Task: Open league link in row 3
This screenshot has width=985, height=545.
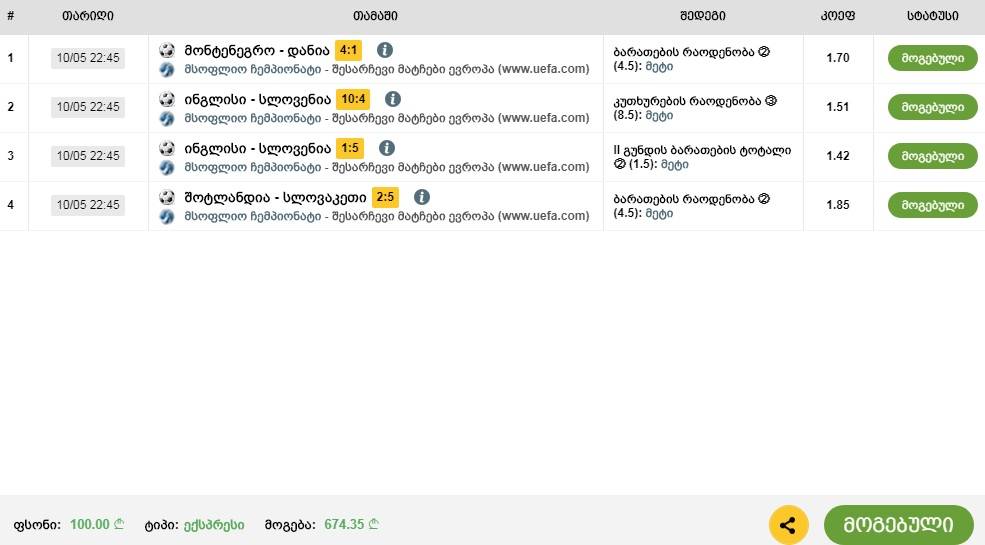Action: coord(386,167)
